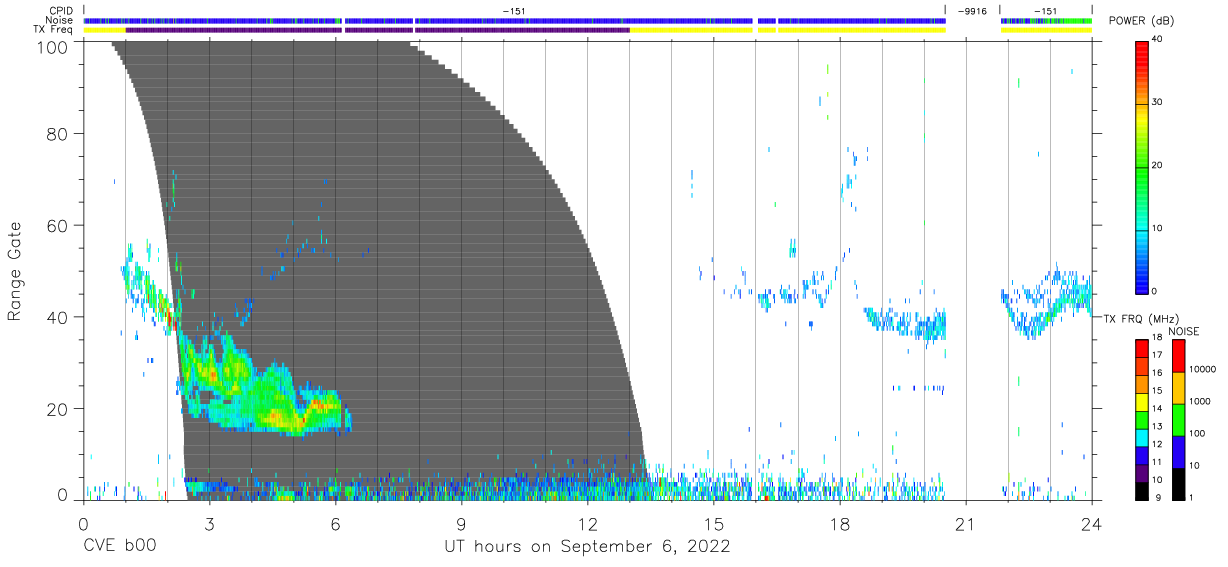Click the NOISE legend title above the noise scale
1228x567 pixels.
[x=1184, y=331]
